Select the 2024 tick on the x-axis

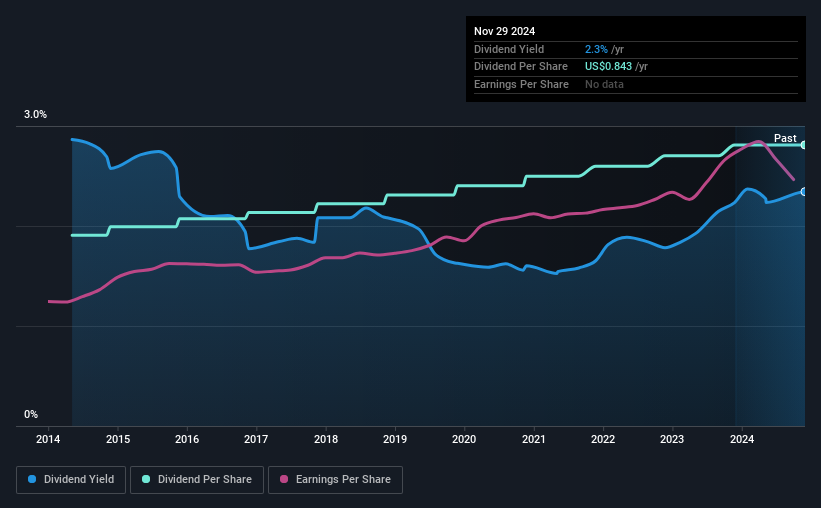pos(742,439)
